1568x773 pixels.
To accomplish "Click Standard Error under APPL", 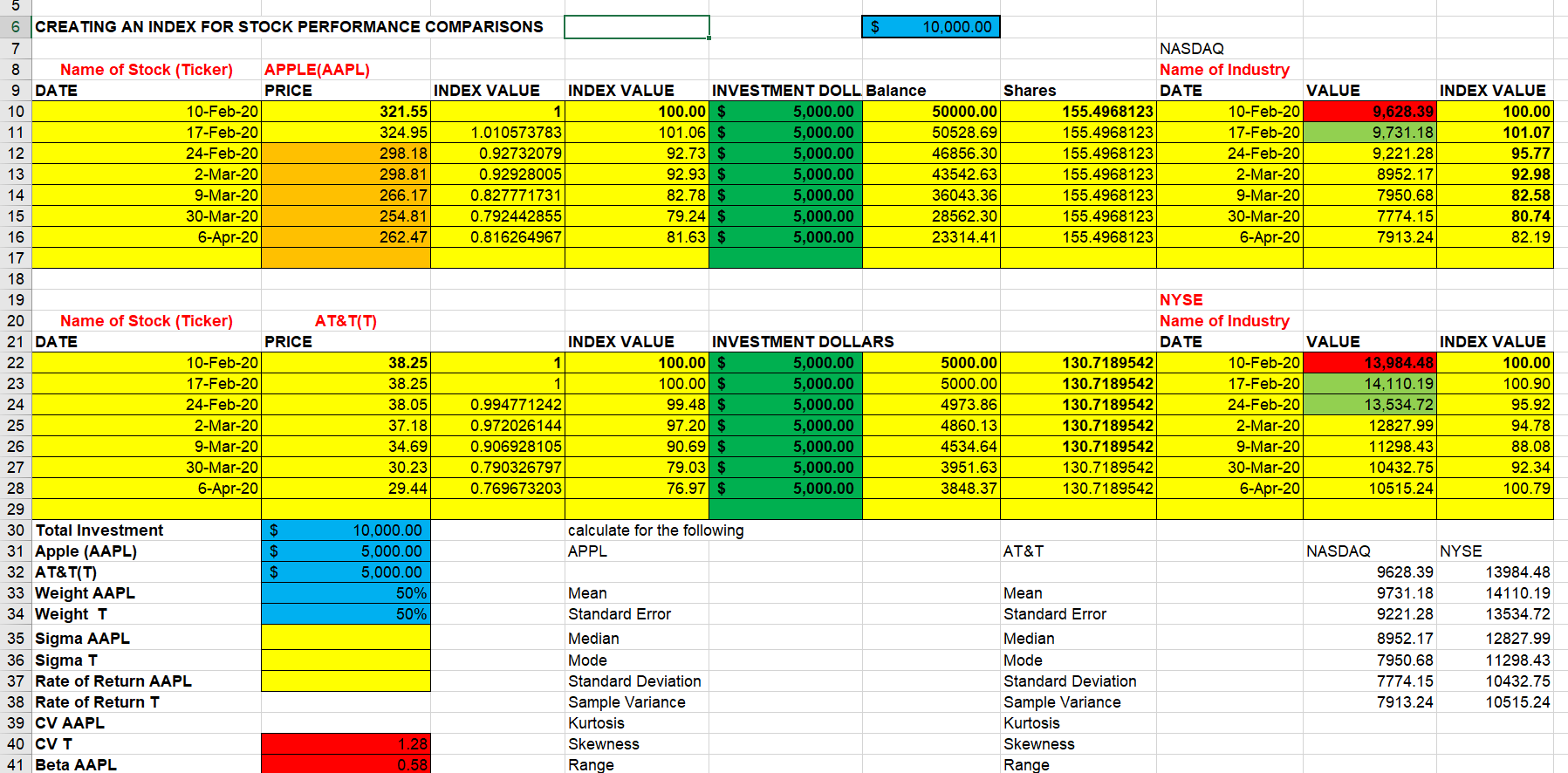I will [x=620, y=614].
